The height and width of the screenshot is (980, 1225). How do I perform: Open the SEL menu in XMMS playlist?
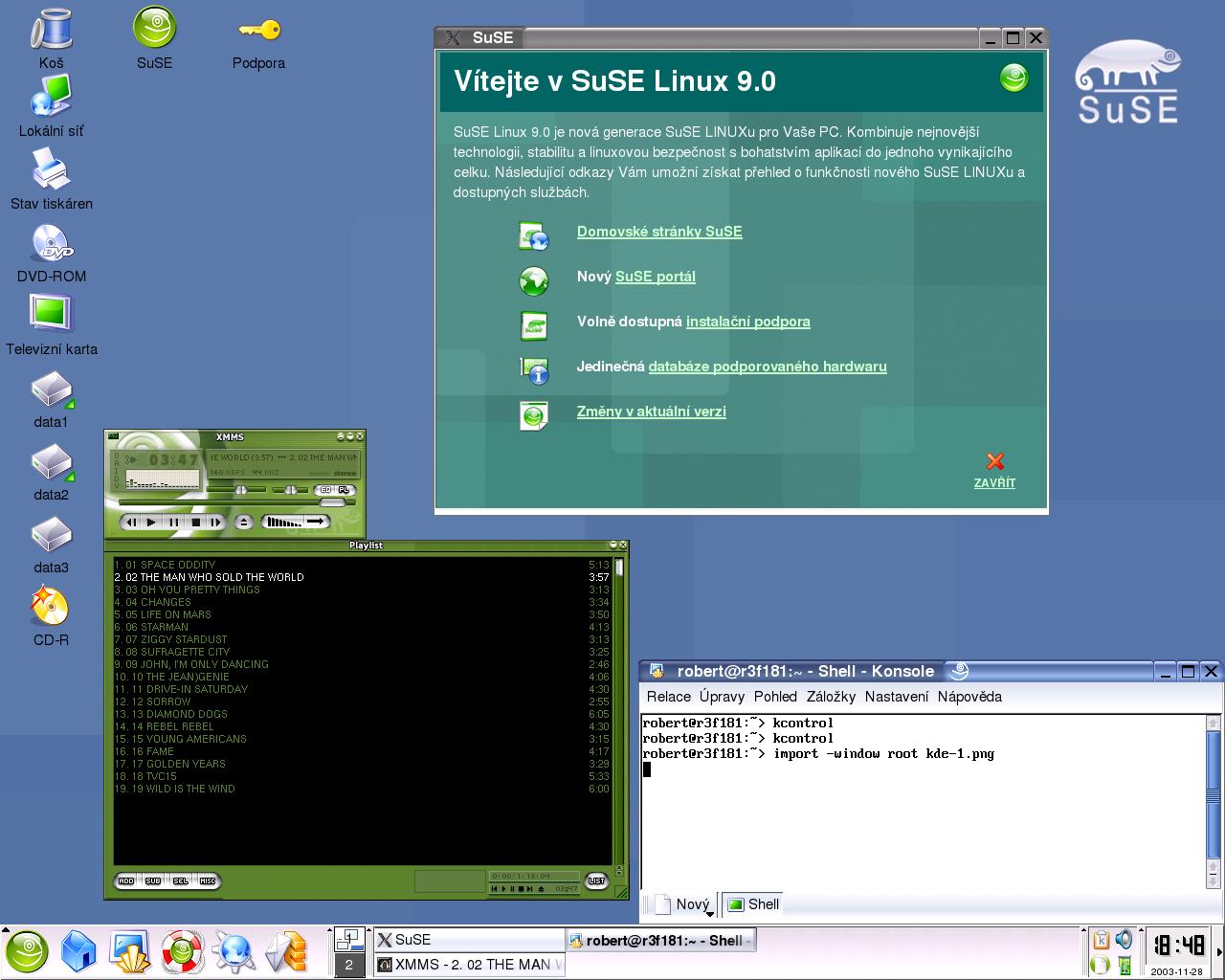[181, 880]
